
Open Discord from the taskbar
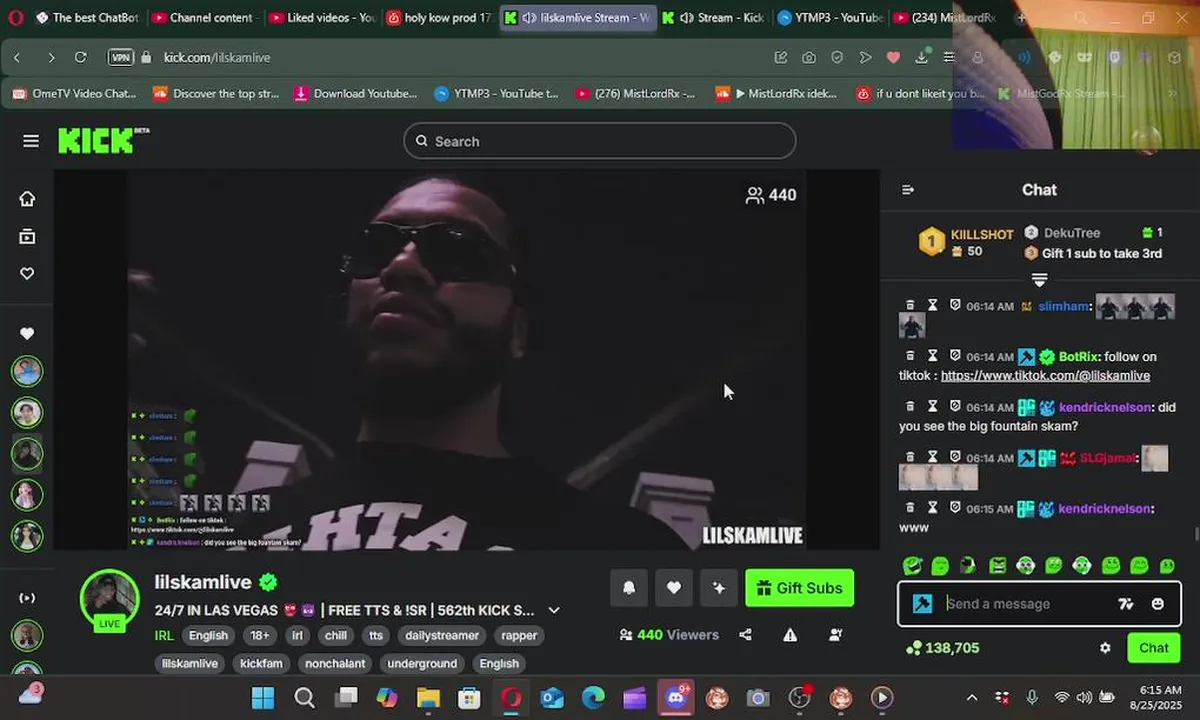(x=675, y=697)
